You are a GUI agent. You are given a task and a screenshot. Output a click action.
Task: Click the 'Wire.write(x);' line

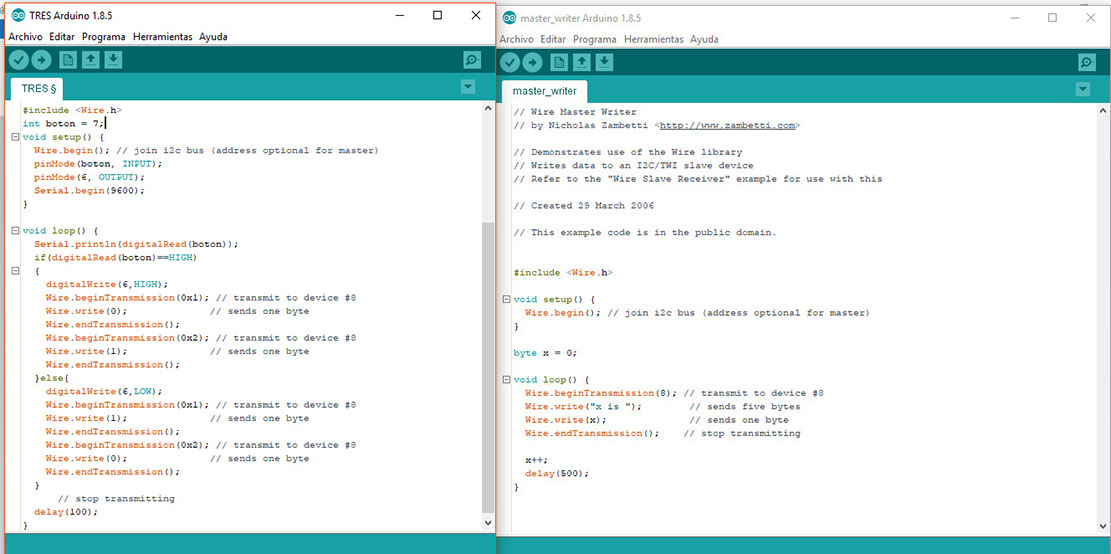[x=565, y=420]
